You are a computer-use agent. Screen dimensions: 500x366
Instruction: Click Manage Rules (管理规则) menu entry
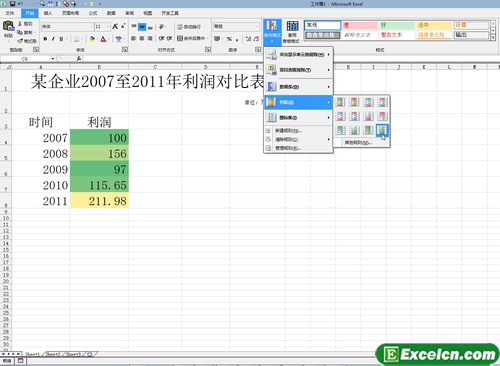[298, 148]
